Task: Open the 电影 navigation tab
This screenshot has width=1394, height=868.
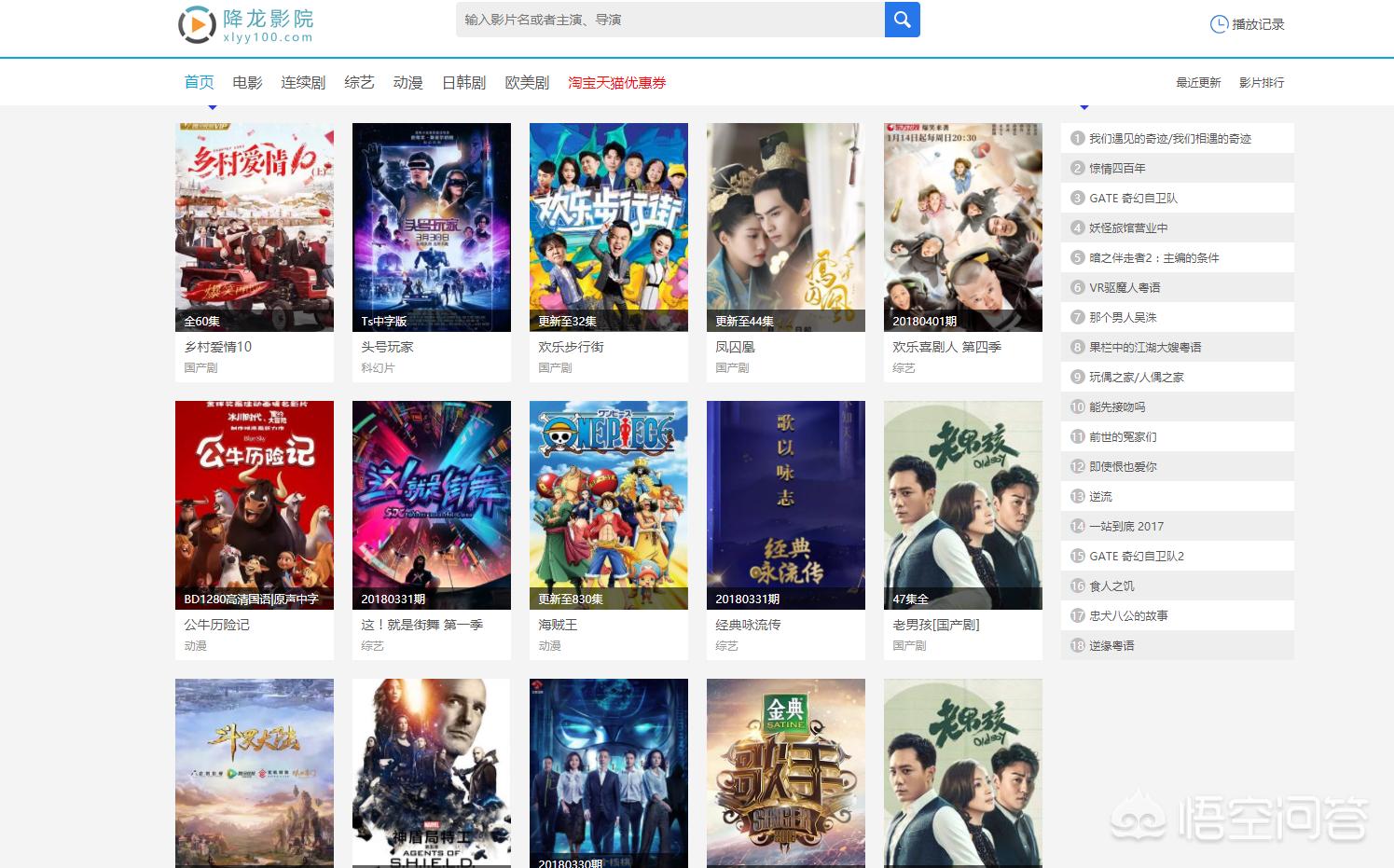Action: click(248, 82)
